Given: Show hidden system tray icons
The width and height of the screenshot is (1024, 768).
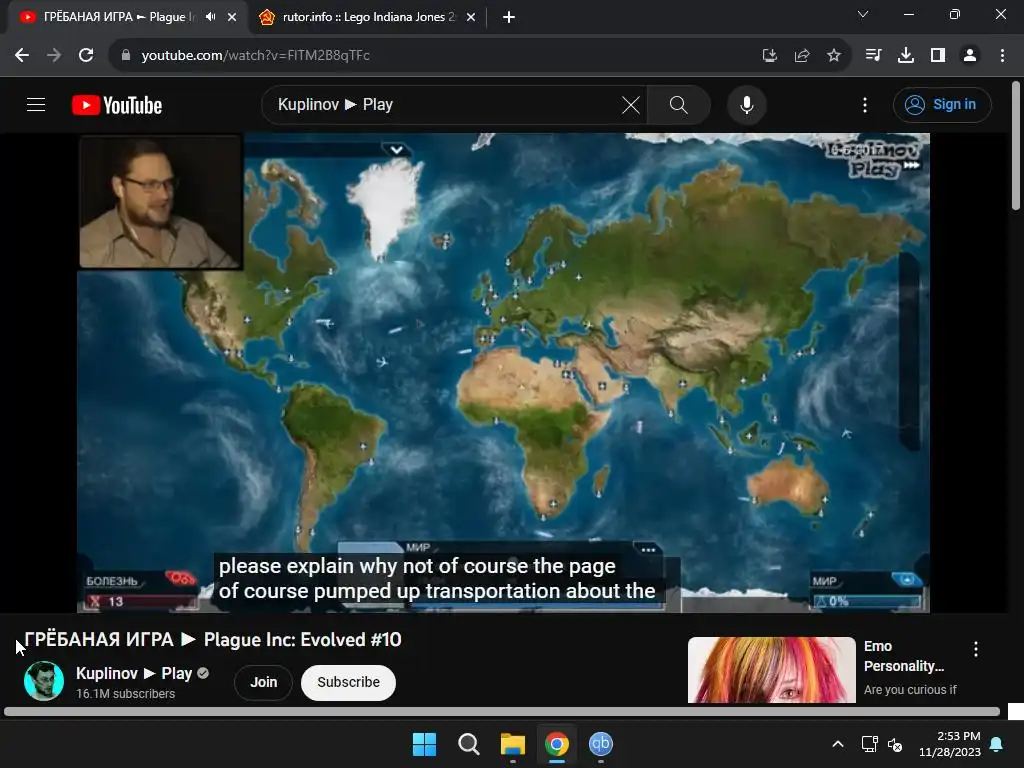Looking at the screenshot, I should click(x=838, y=744).
